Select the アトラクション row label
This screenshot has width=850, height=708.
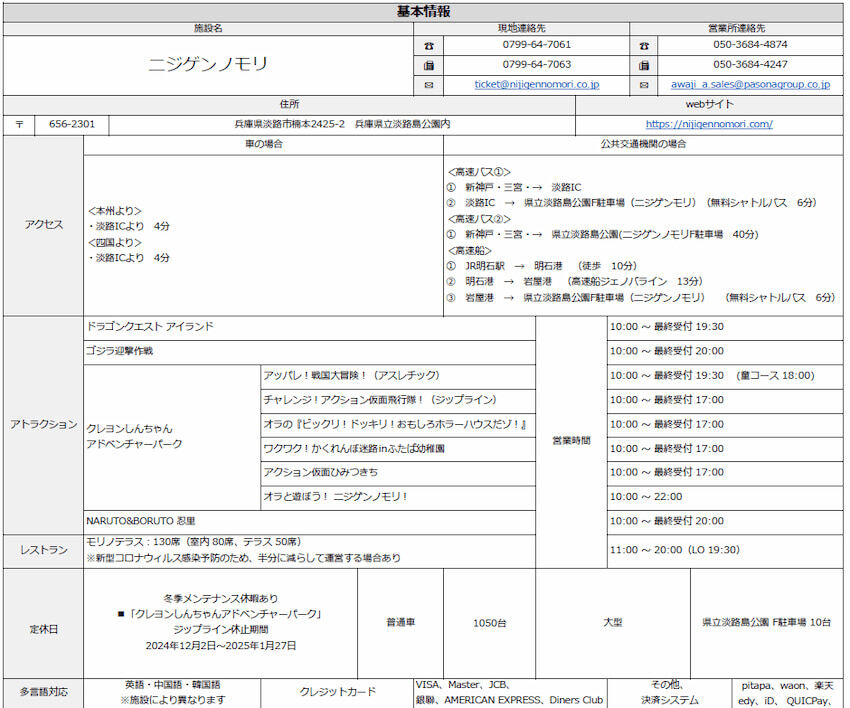43,425
